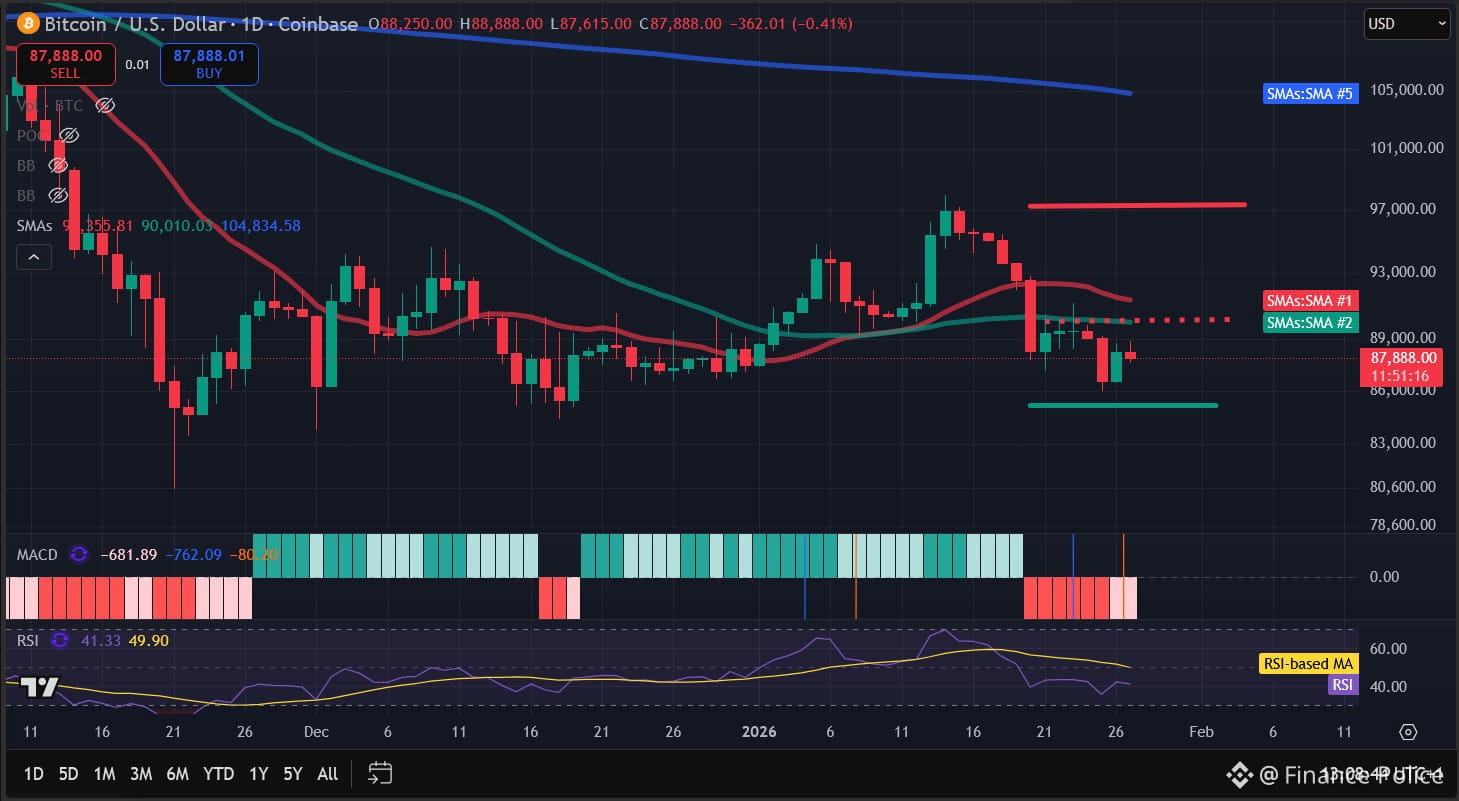
Task: Click the TradingView logo watermark
Action: (38, 687)
